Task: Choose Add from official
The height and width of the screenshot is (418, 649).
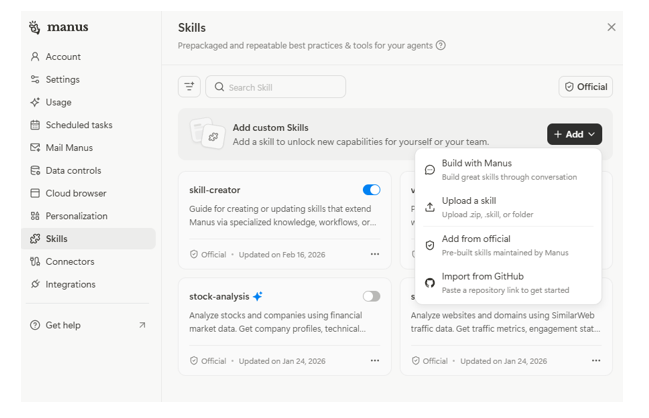Action: click(x=508, y=245)
